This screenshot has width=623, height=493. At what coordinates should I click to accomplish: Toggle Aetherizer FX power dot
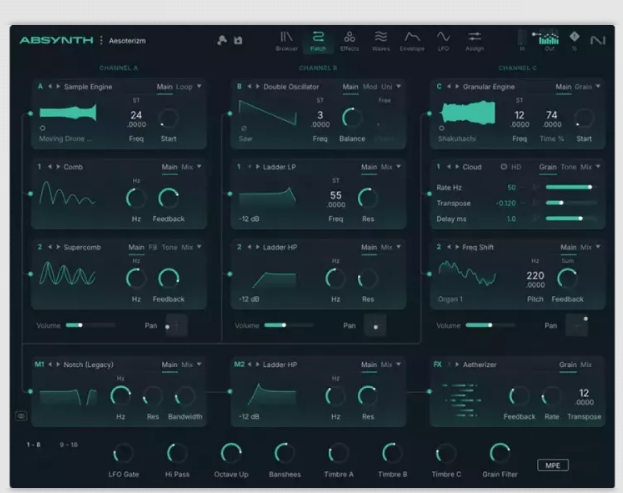point(430,392)
